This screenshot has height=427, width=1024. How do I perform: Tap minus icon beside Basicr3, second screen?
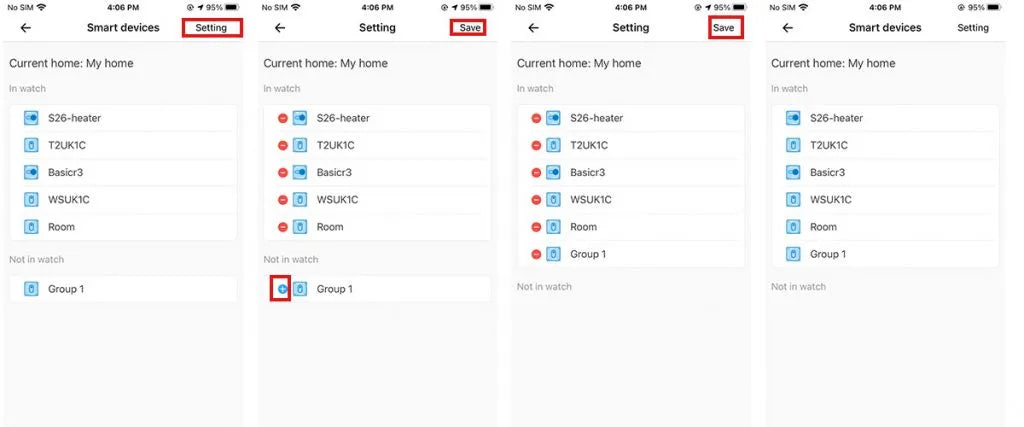click(x=282, y=172)
